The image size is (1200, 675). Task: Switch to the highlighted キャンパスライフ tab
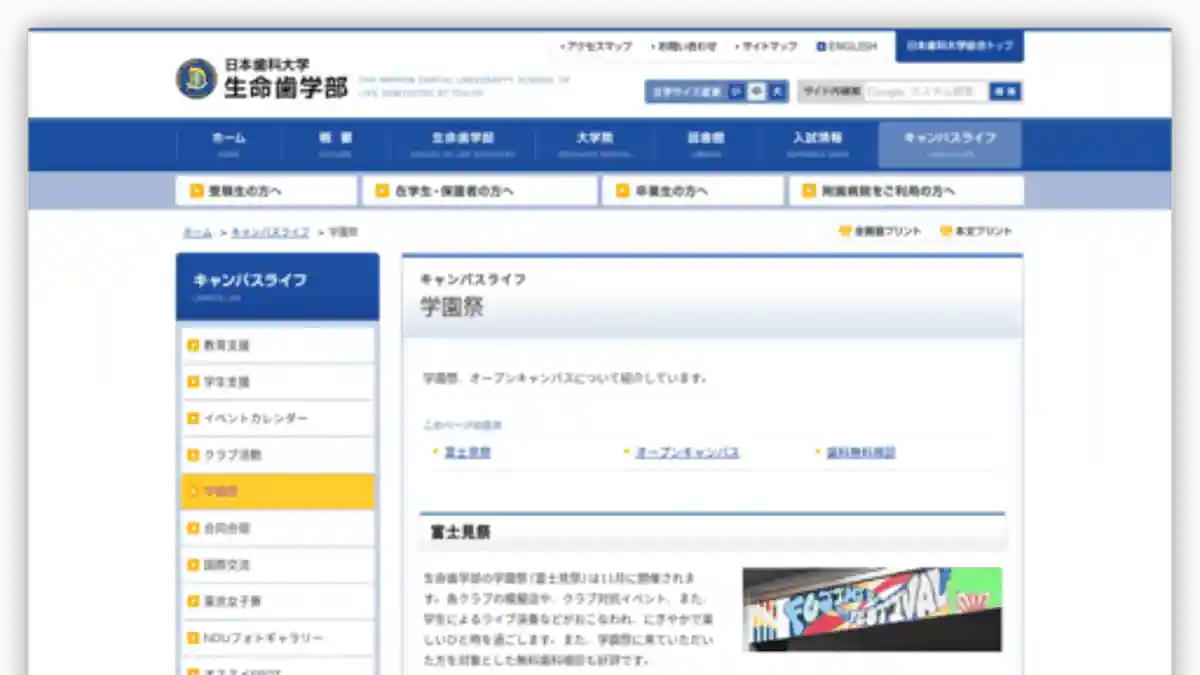948,143
